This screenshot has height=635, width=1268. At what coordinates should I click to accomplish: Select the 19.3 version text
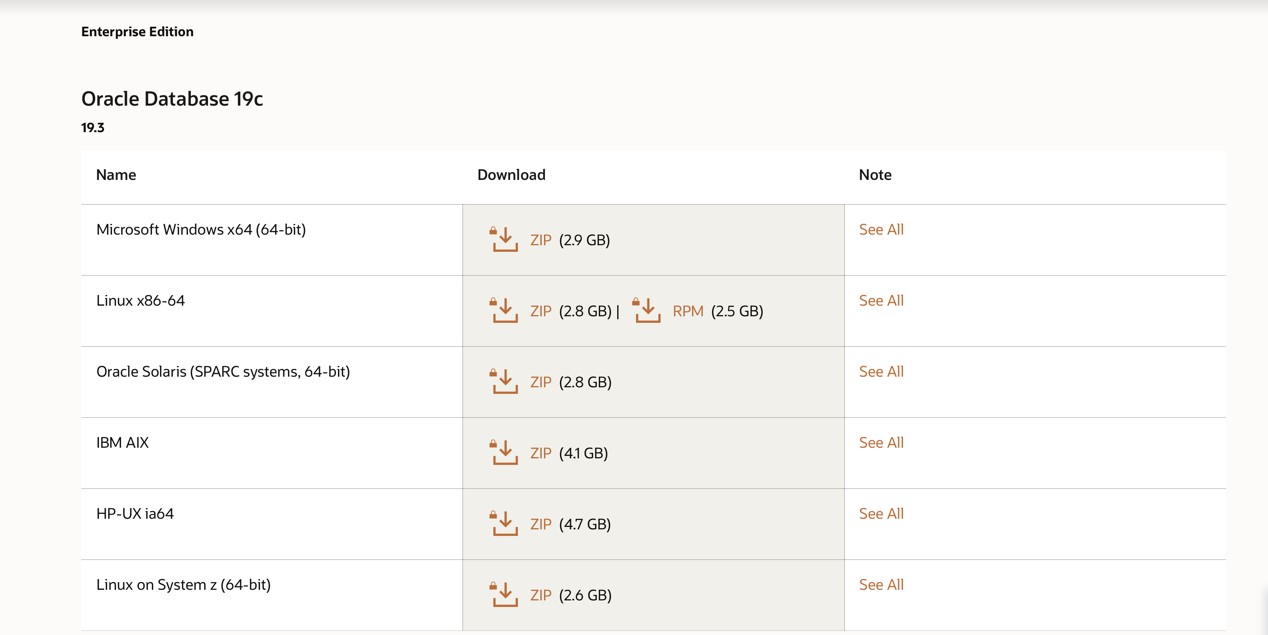[93, 128]
